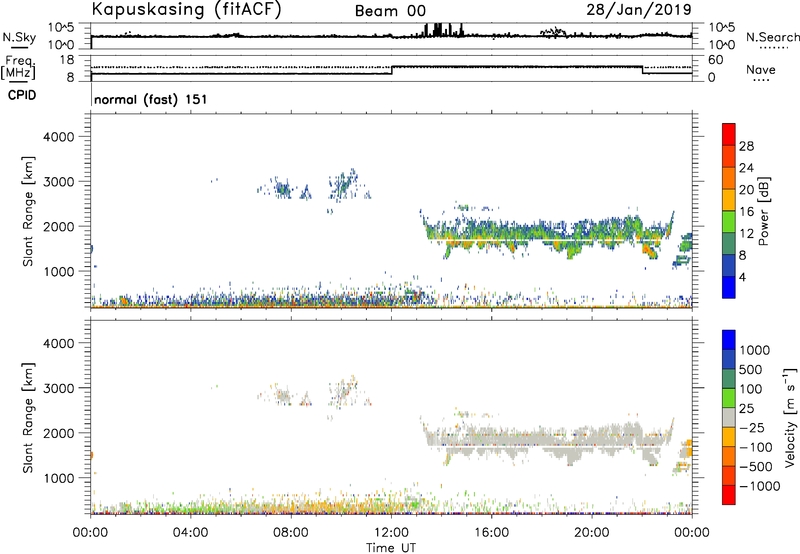
Task: Click the Kapuskasing (fitACF) plot title
Action: 186,9
